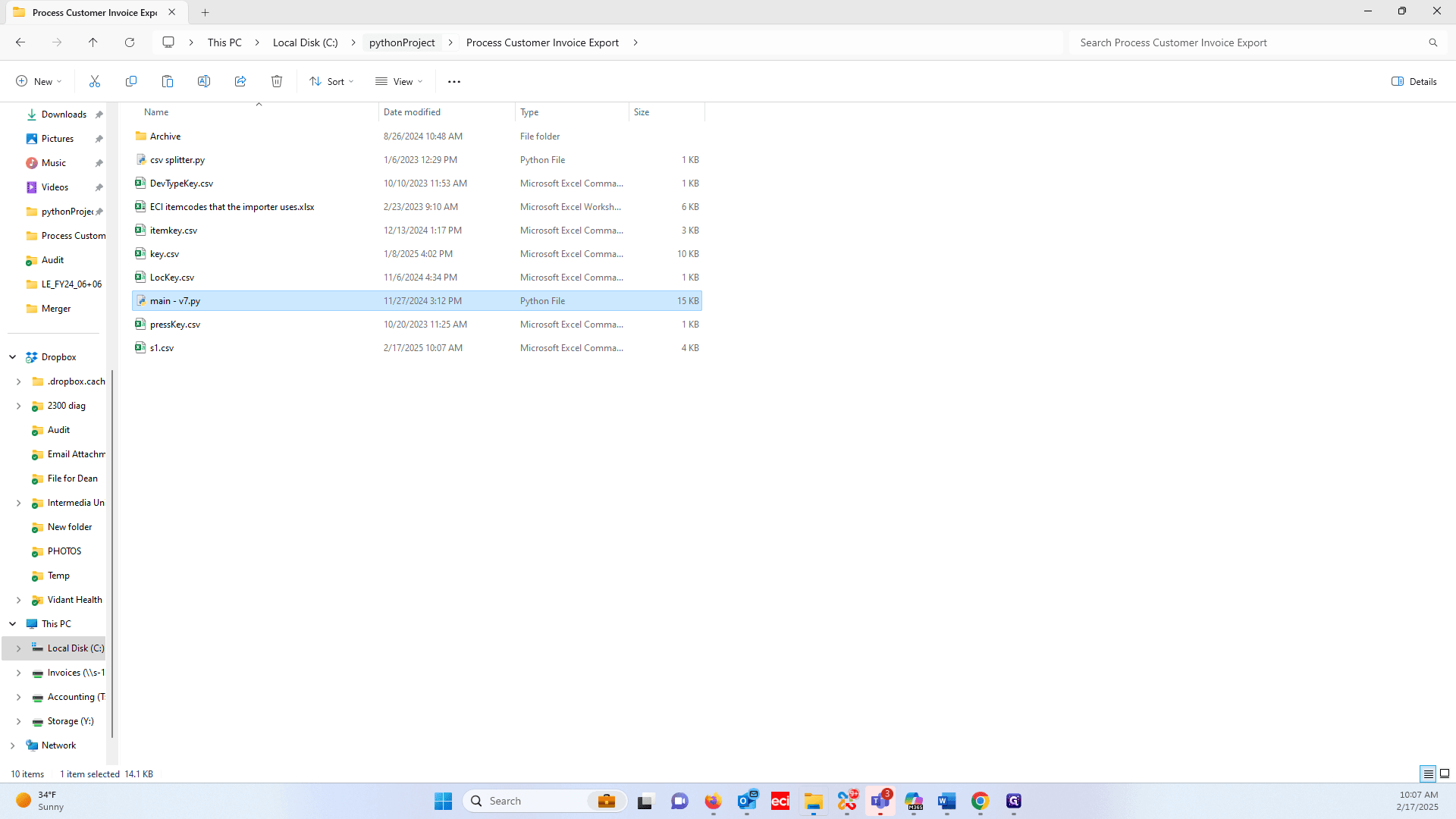Open Windows Start button
This screenshot has width=1456, height=819.
point(443,801)
